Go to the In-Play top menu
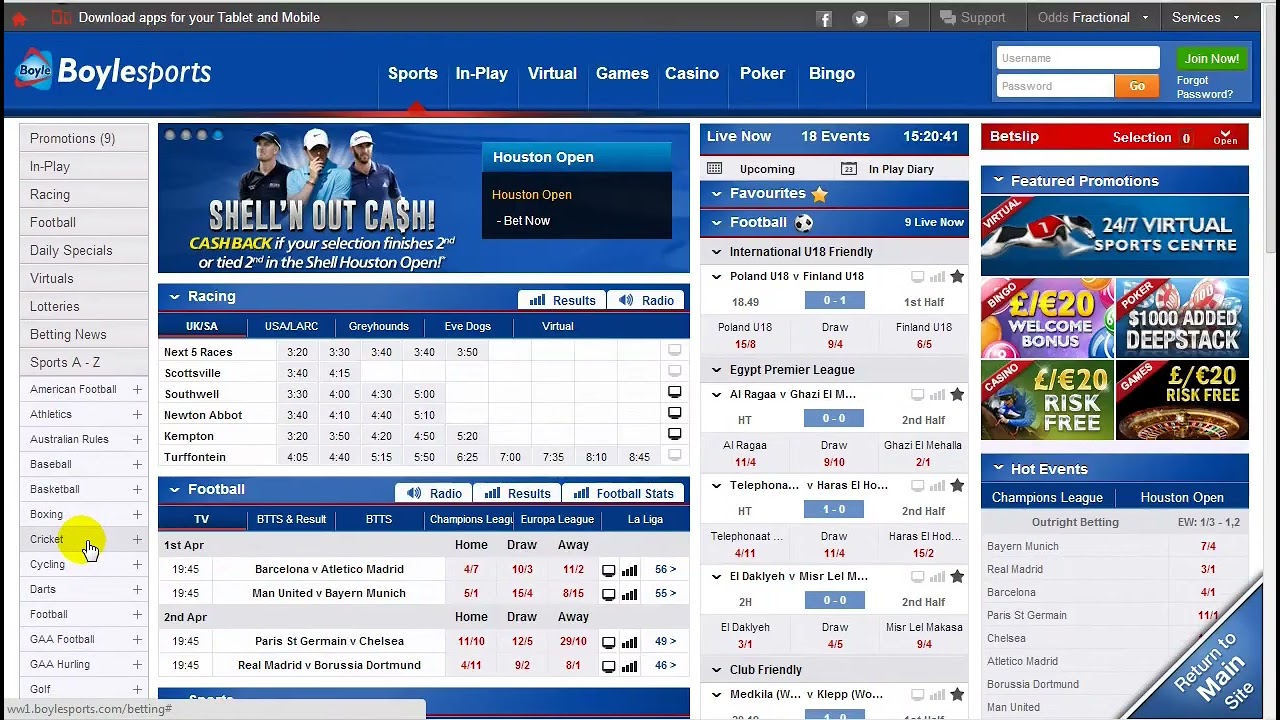The image size is (1280, 720). (x=482, y=73)
